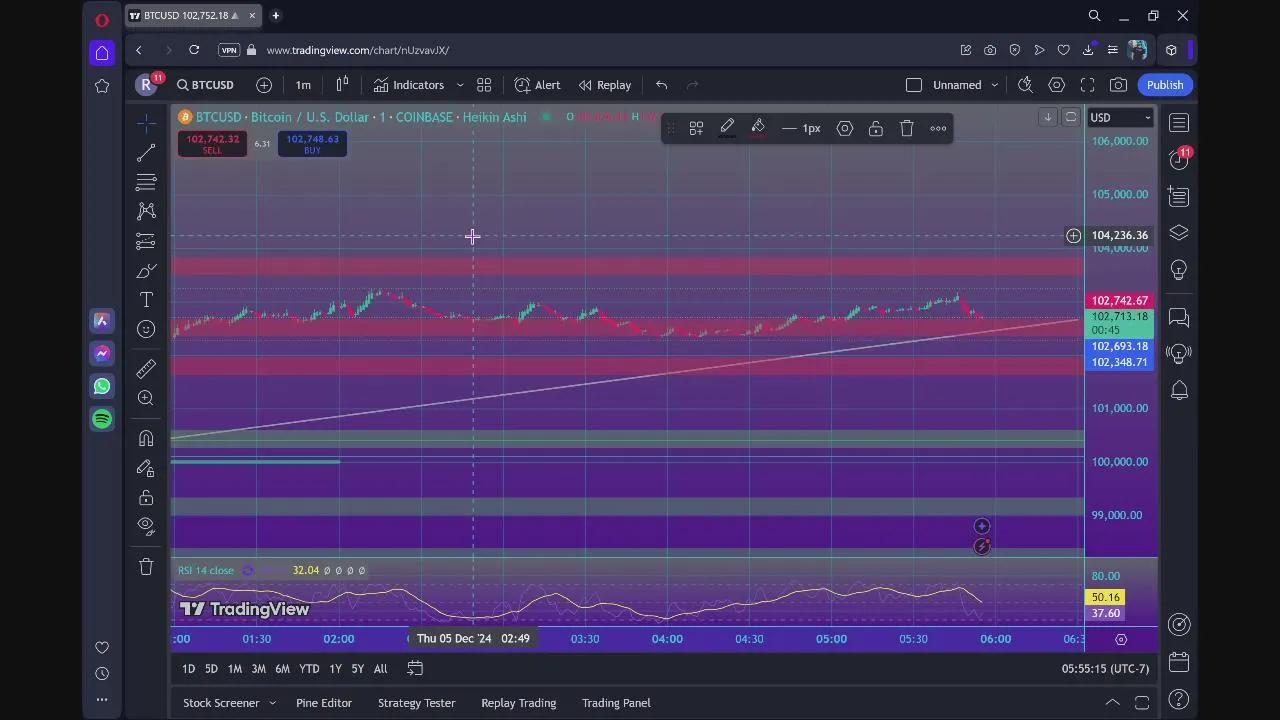Open the Trading Panel tab
The image size is (1280, 720).
point(616,703)
